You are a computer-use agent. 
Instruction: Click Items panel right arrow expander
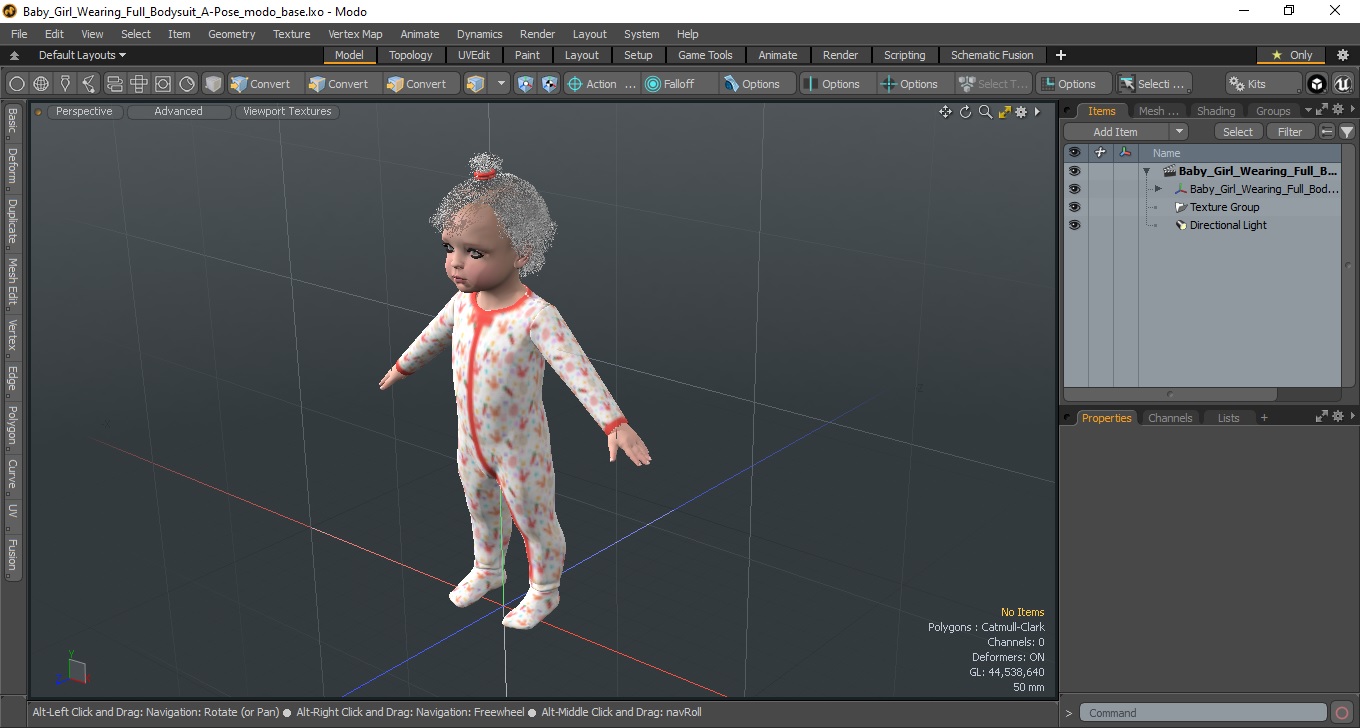click(1353, 110)
